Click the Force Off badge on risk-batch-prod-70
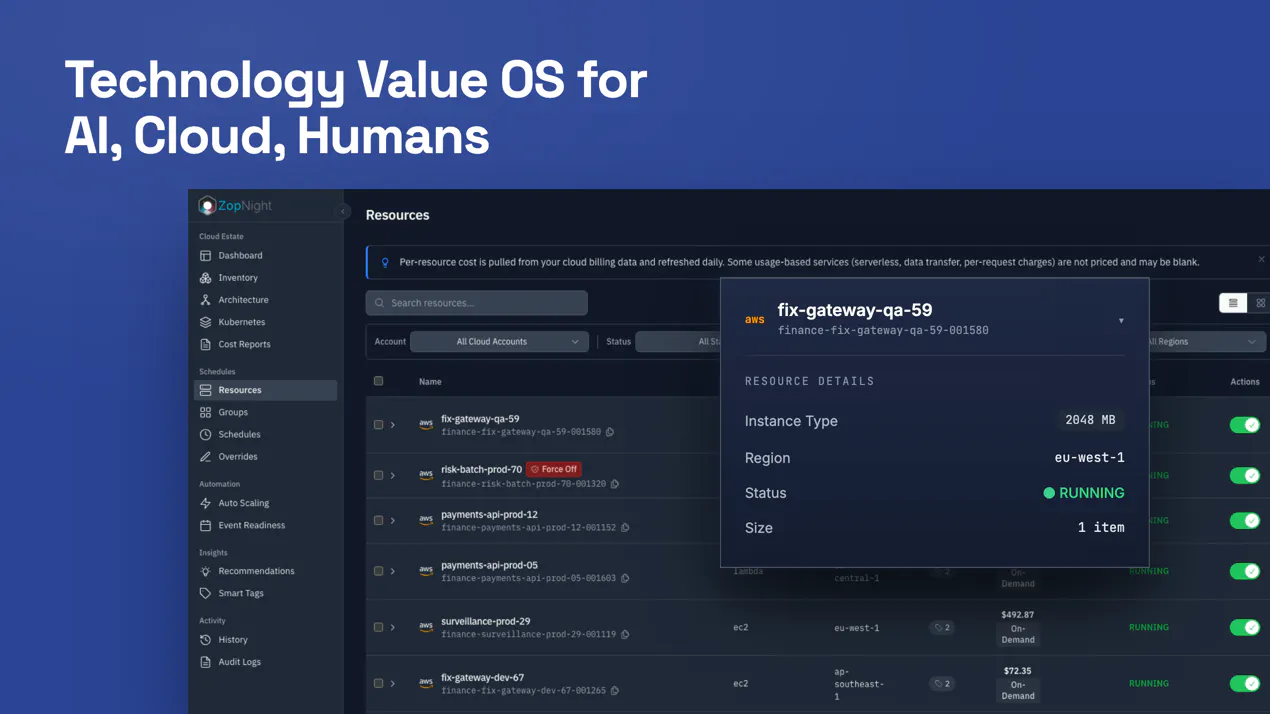This screenshot has height=714, width=1270. click(554, 469)
